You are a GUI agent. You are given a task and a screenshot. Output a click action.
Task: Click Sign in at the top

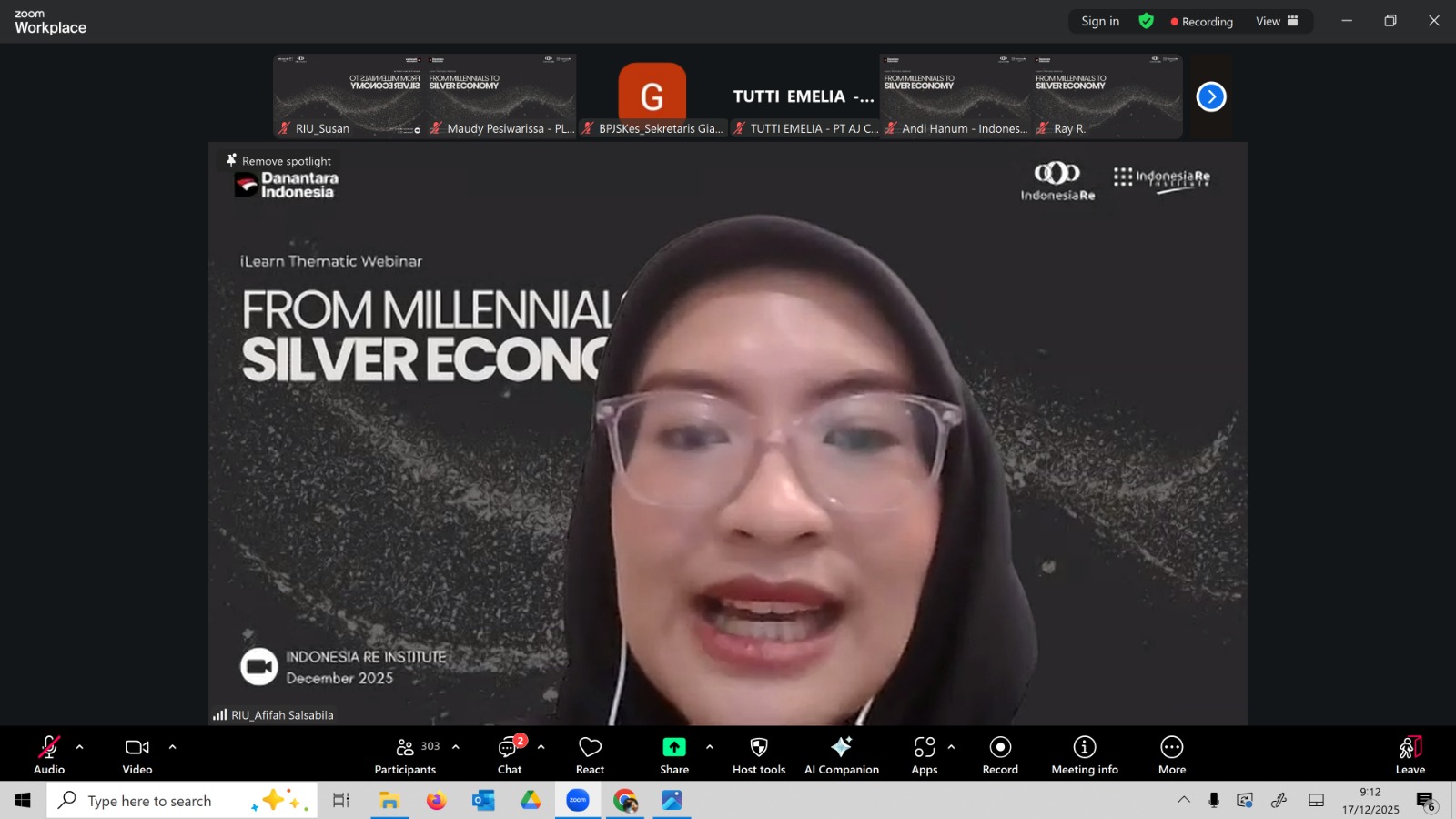(x=1100, y=21)
